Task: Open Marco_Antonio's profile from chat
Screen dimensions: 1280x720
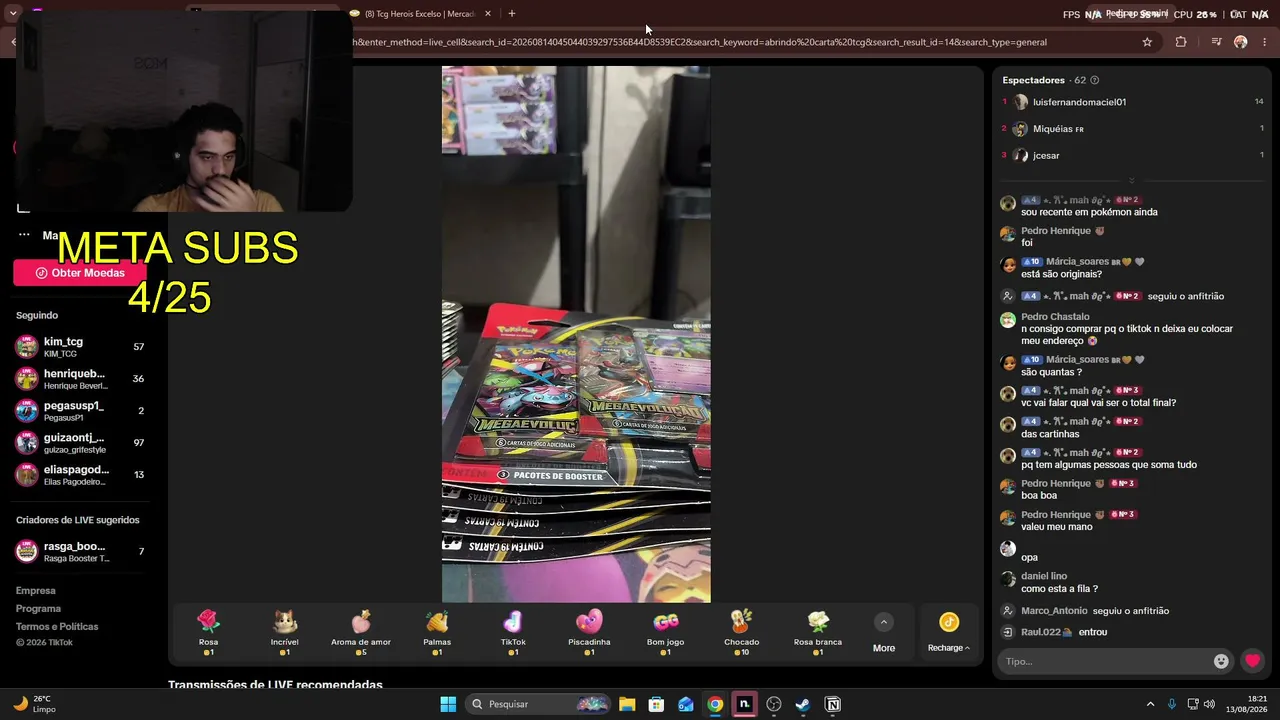Action: tap(1054, 611)
